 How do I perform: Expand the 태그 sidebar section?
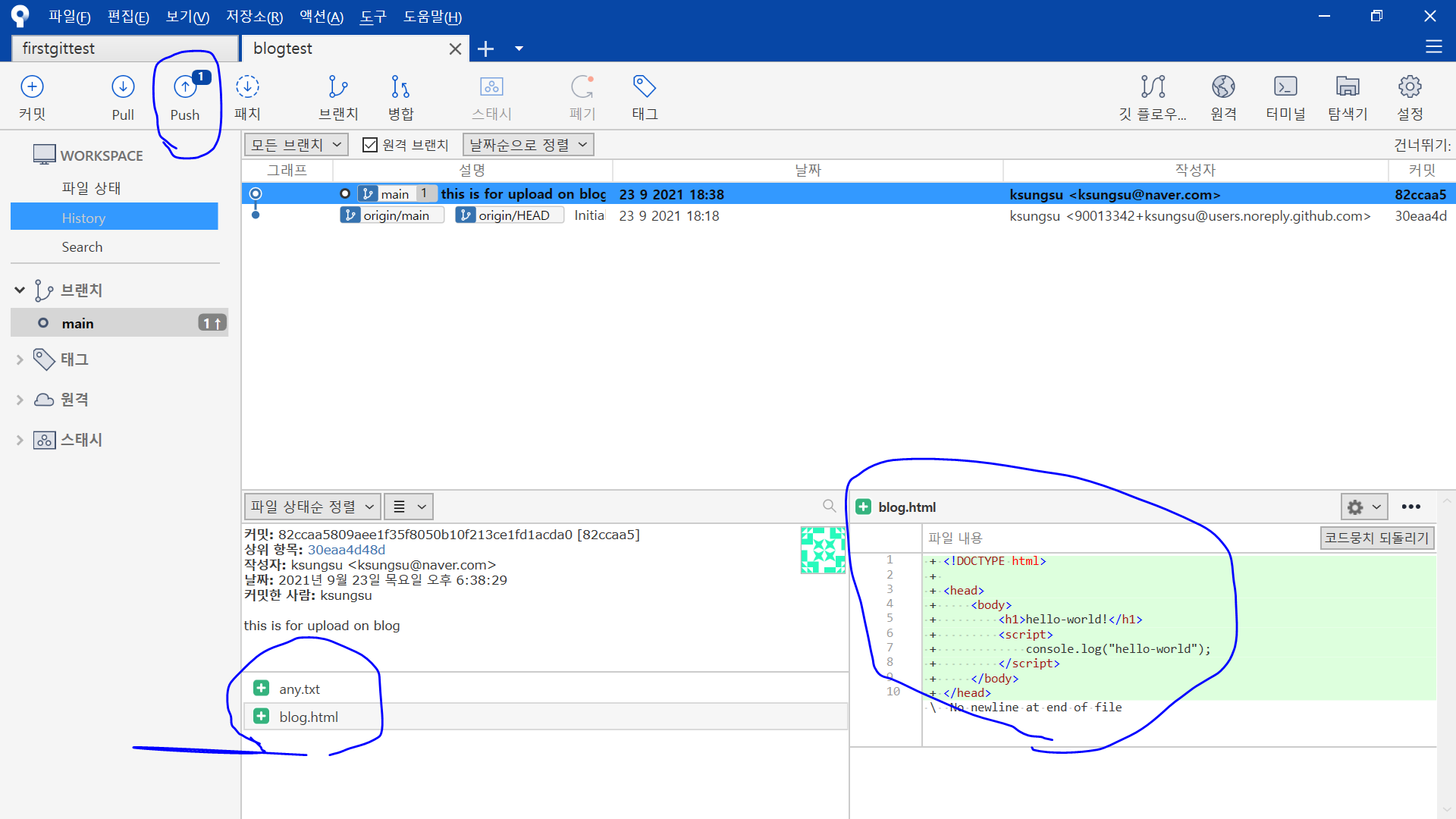pos(20,359)
